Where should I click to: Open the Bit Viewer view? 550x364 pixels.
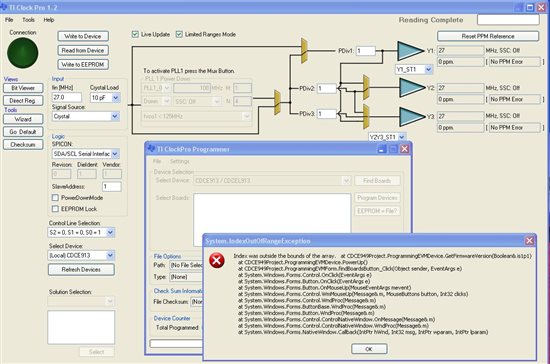pos(23,88)
